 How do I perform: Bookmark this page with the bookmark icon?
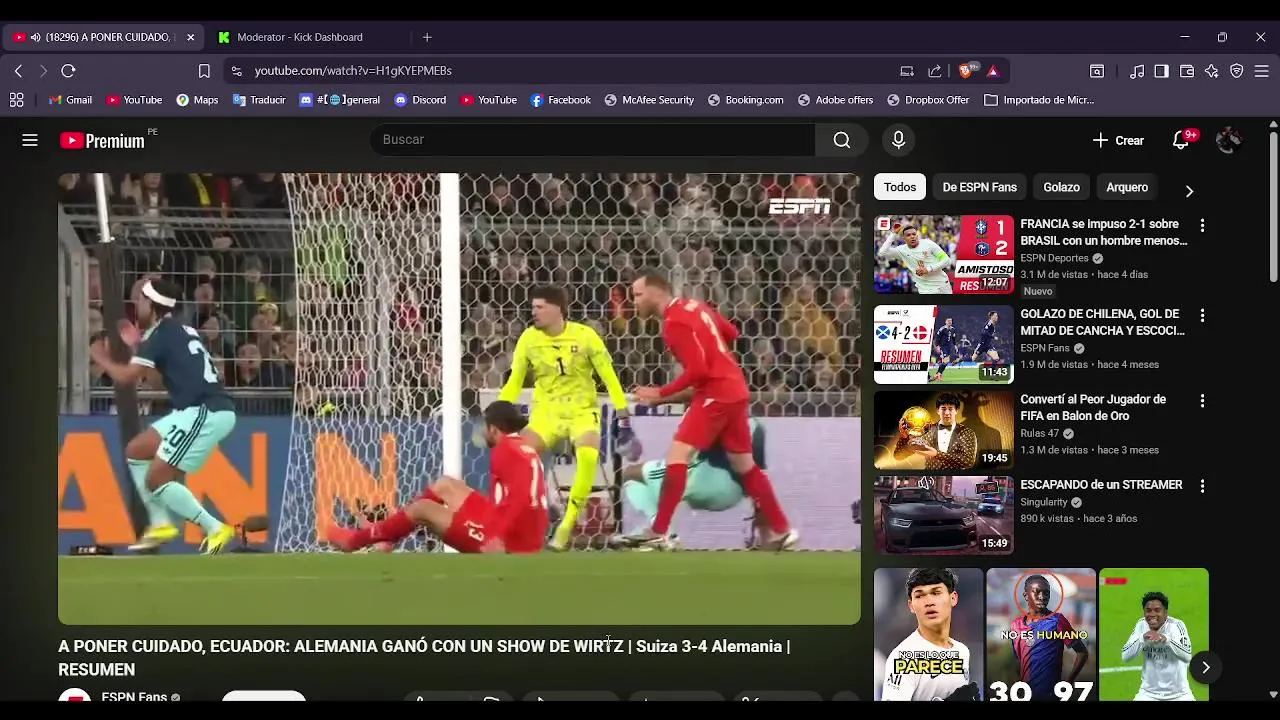204,71
